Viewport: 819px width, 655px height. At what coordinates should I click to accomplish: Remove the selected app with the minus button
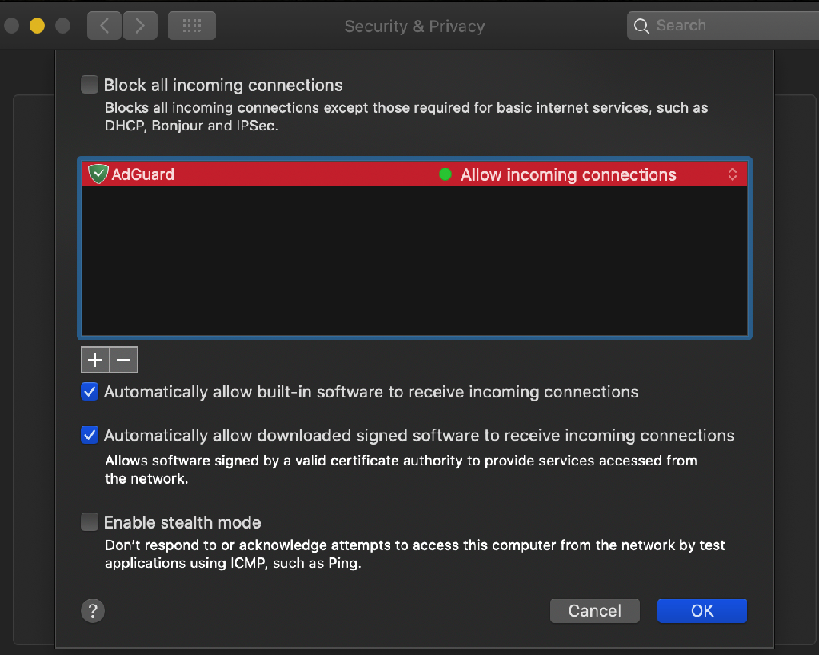[122, 359]
